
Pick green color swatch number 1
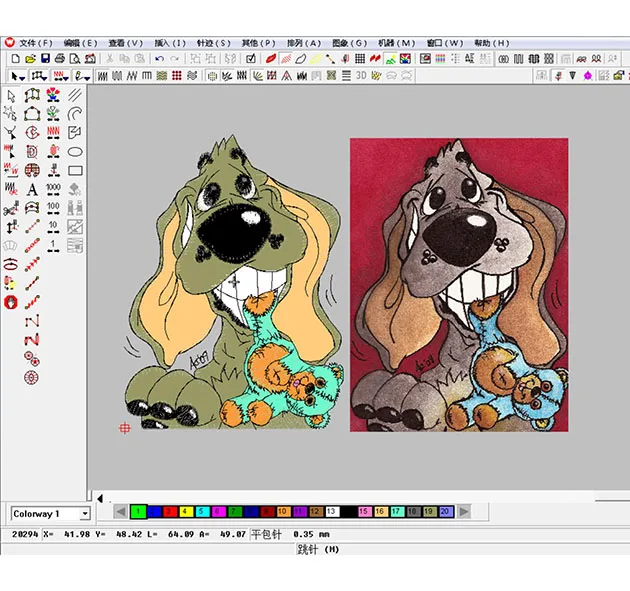[138, 512]
